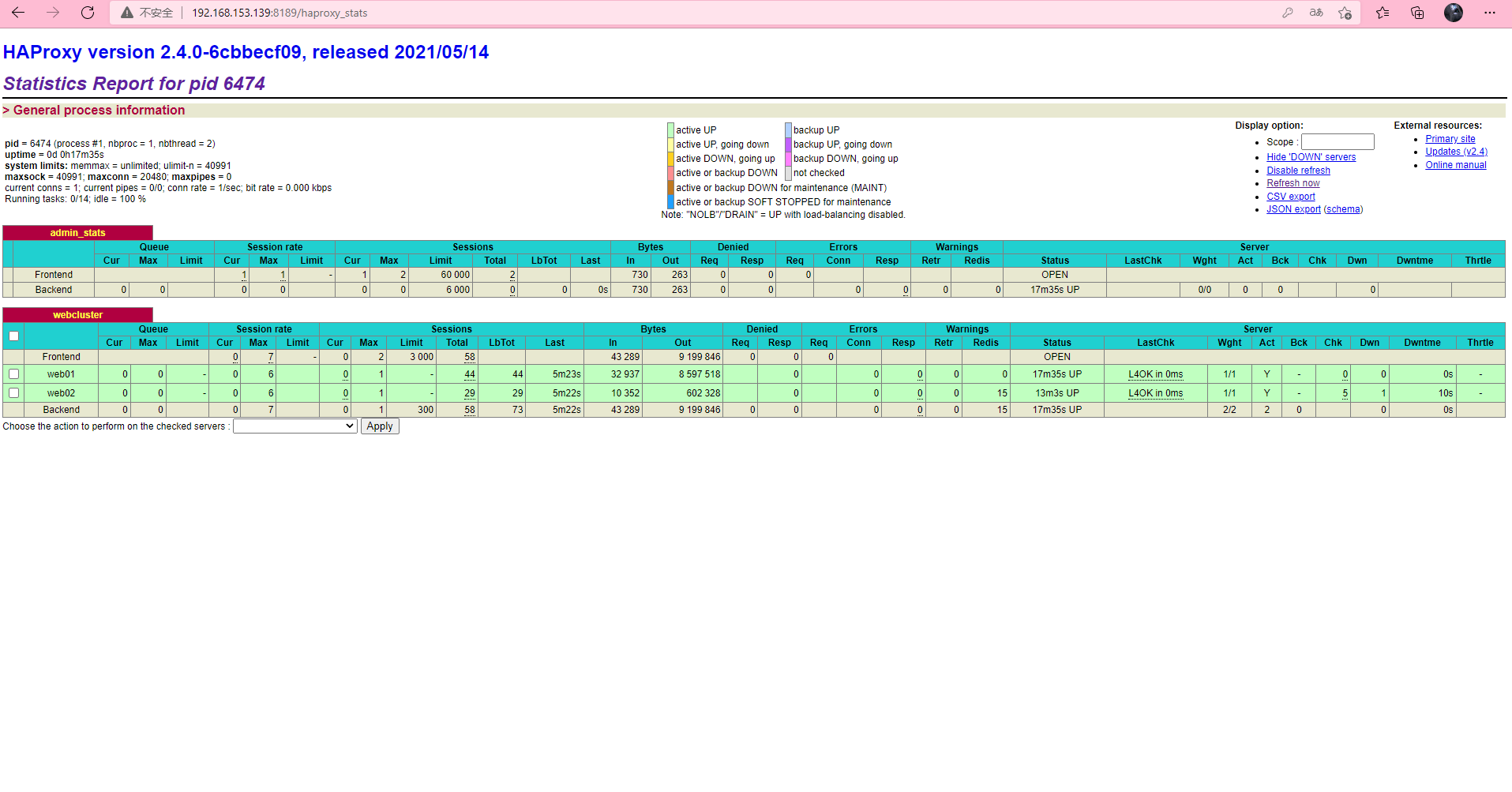1512x792 pixels.
Task: Click web02 bytes out value 602 328
Action: [x=703, y=393]
